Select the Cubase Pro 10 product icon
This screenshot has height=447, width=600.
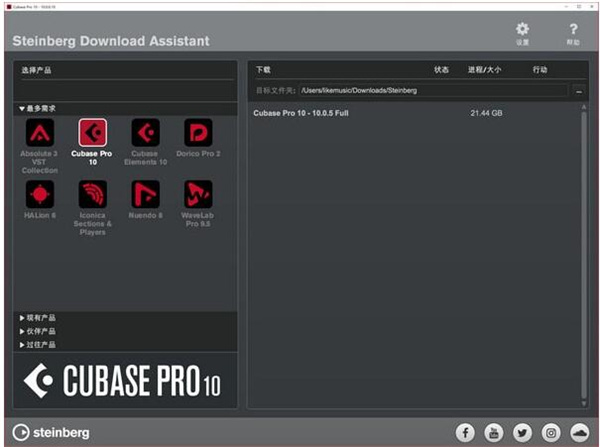point(93,133)
